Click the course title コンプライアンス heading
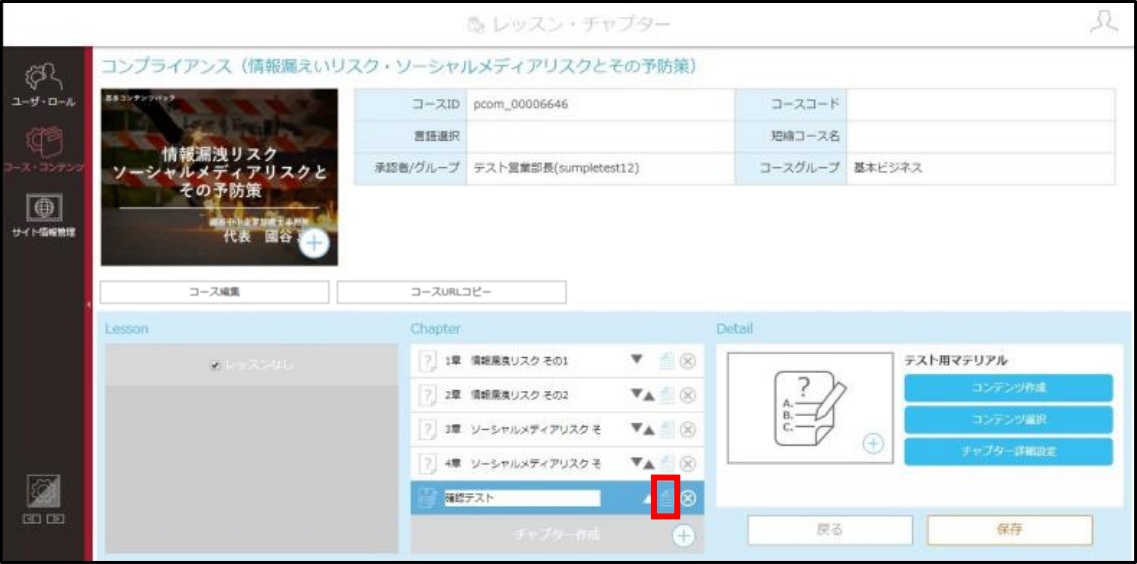1137x564 pixels. [x=399, y=67]
